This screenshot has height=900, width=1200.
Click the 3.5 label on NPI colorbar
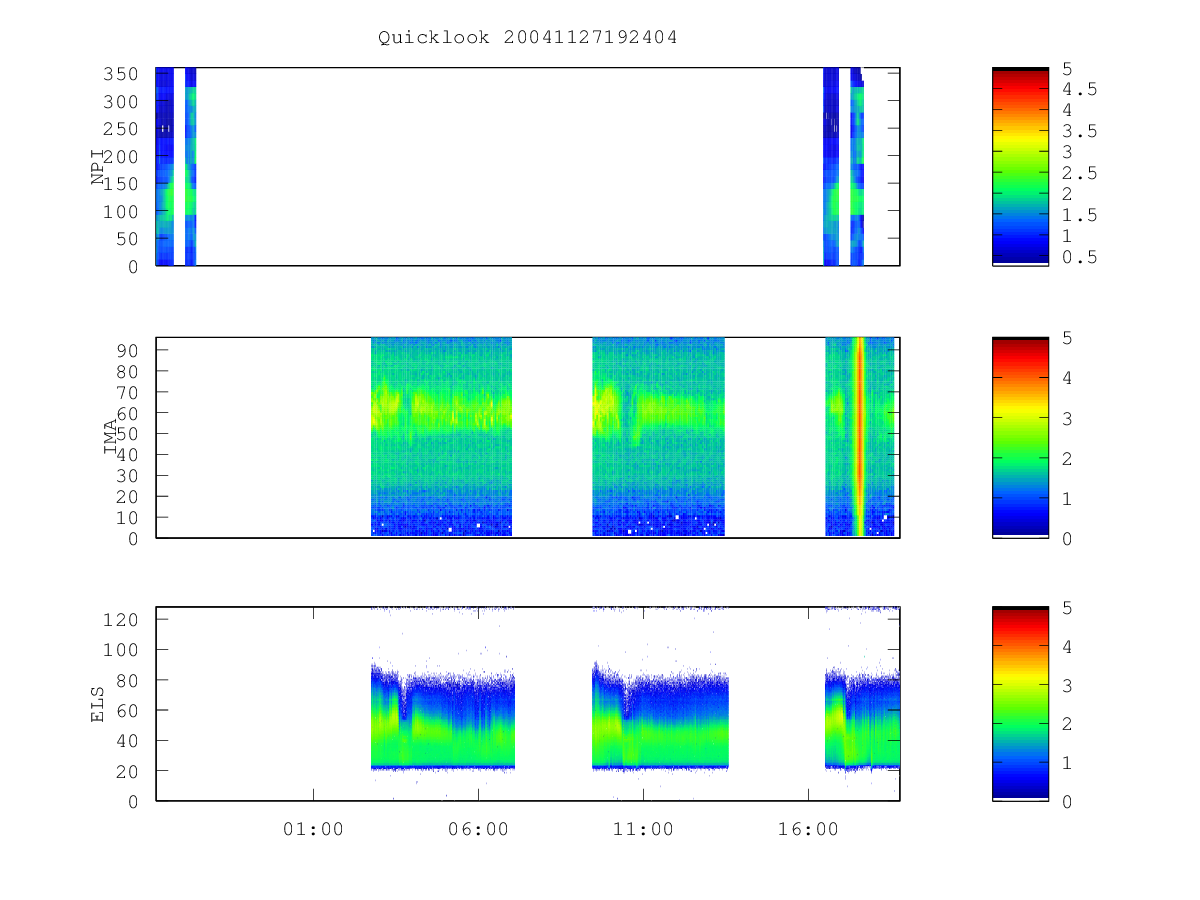(x=1080, y=131)
